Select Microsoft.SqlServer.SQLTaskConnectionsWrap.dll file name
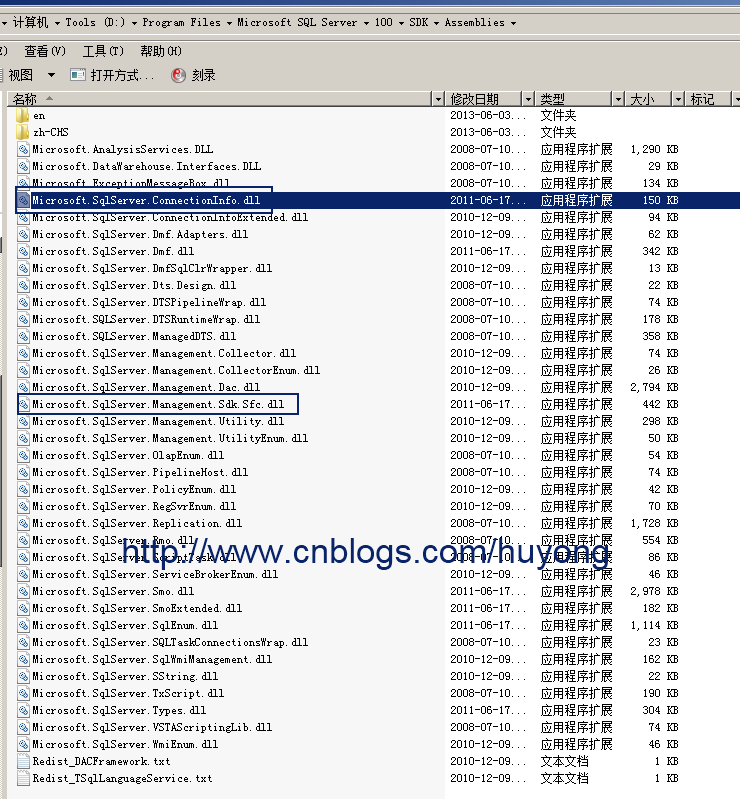The width and height of the screenshot is (740, 799). (x=170, y=642)
